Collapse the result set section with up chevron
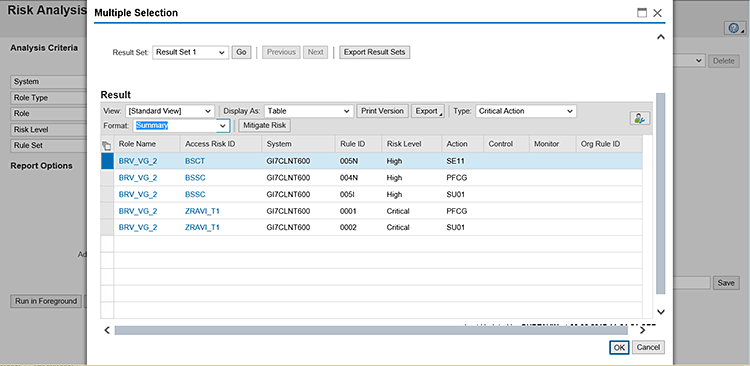 point(661,37)
